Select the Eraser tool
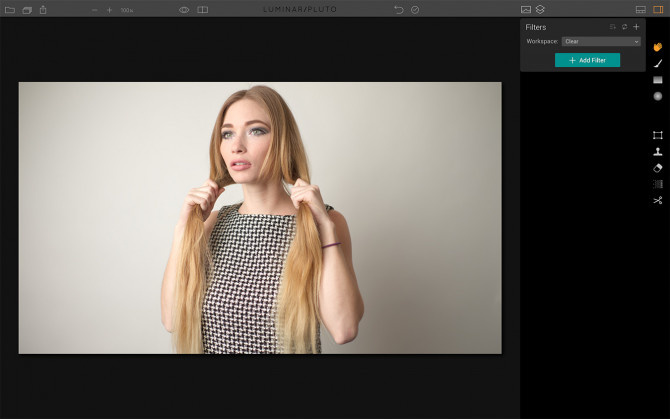670x419 pixels. click(x=658, y=168)
